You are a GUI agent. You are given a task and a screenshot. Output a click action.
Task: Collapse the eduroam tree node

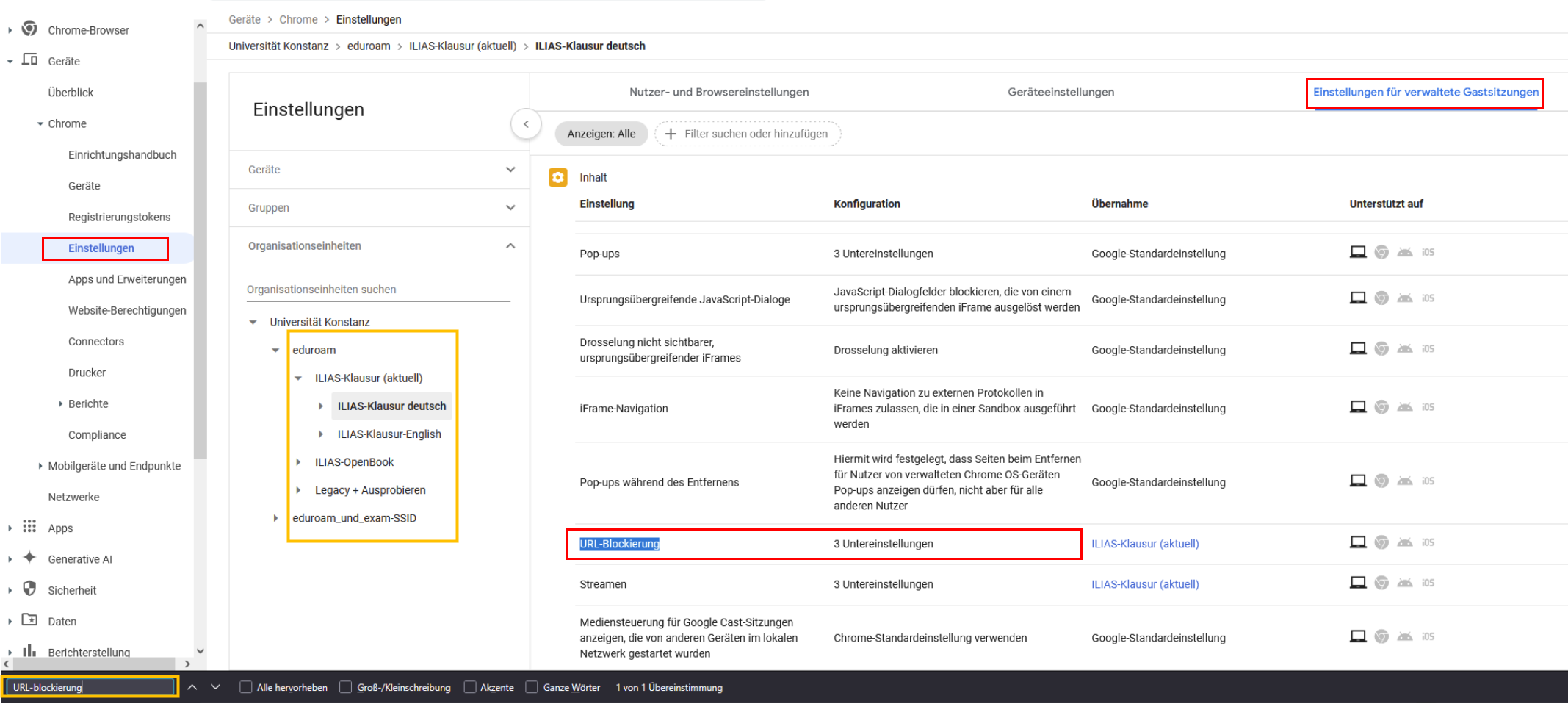(275, 350)
